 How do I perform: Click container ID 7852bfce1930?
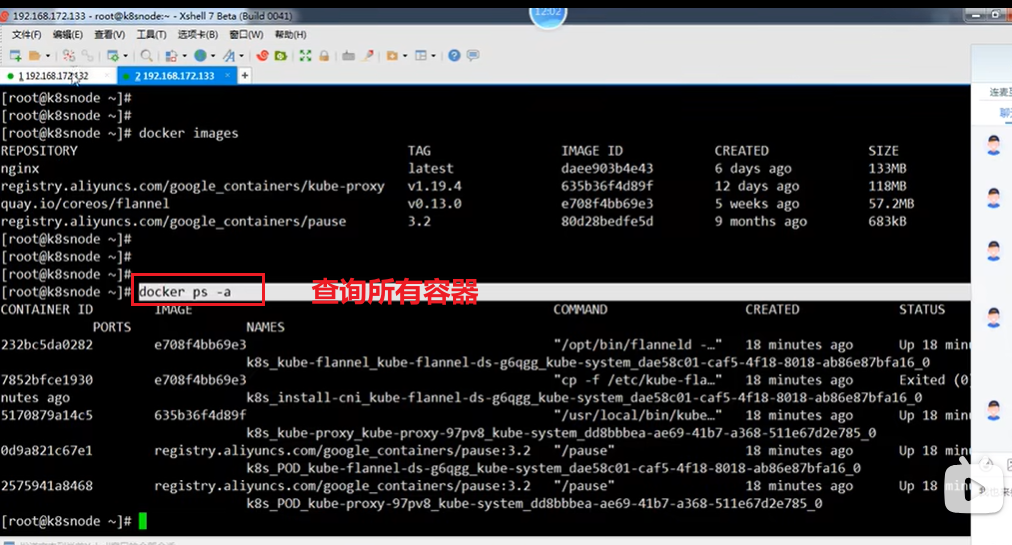point(46,380)
